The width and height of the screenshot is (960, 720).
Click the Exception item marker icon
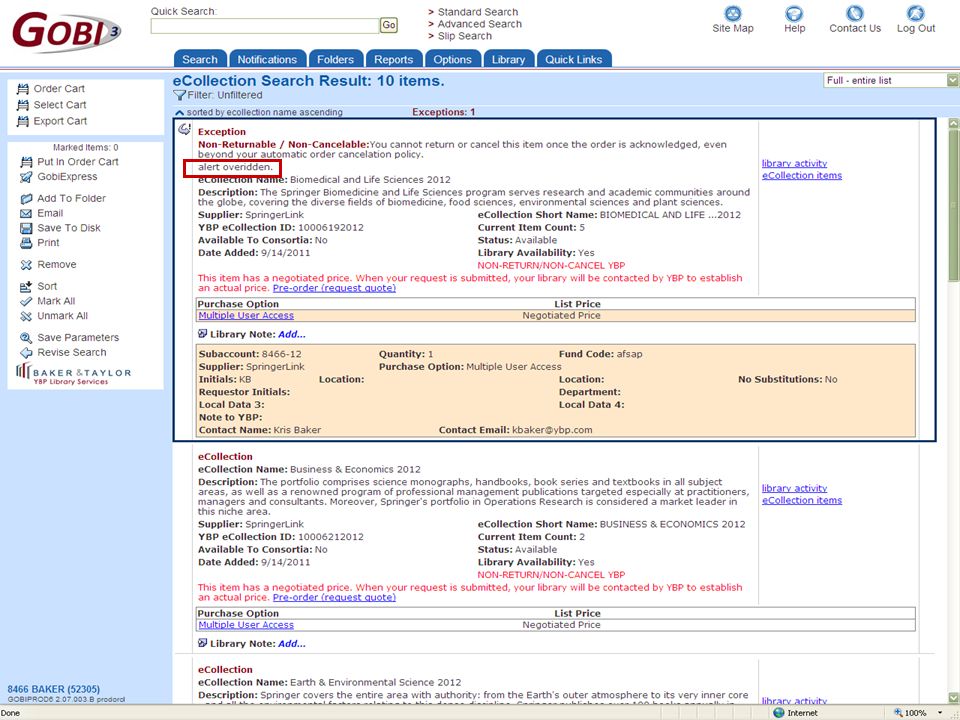pos(184,129)
